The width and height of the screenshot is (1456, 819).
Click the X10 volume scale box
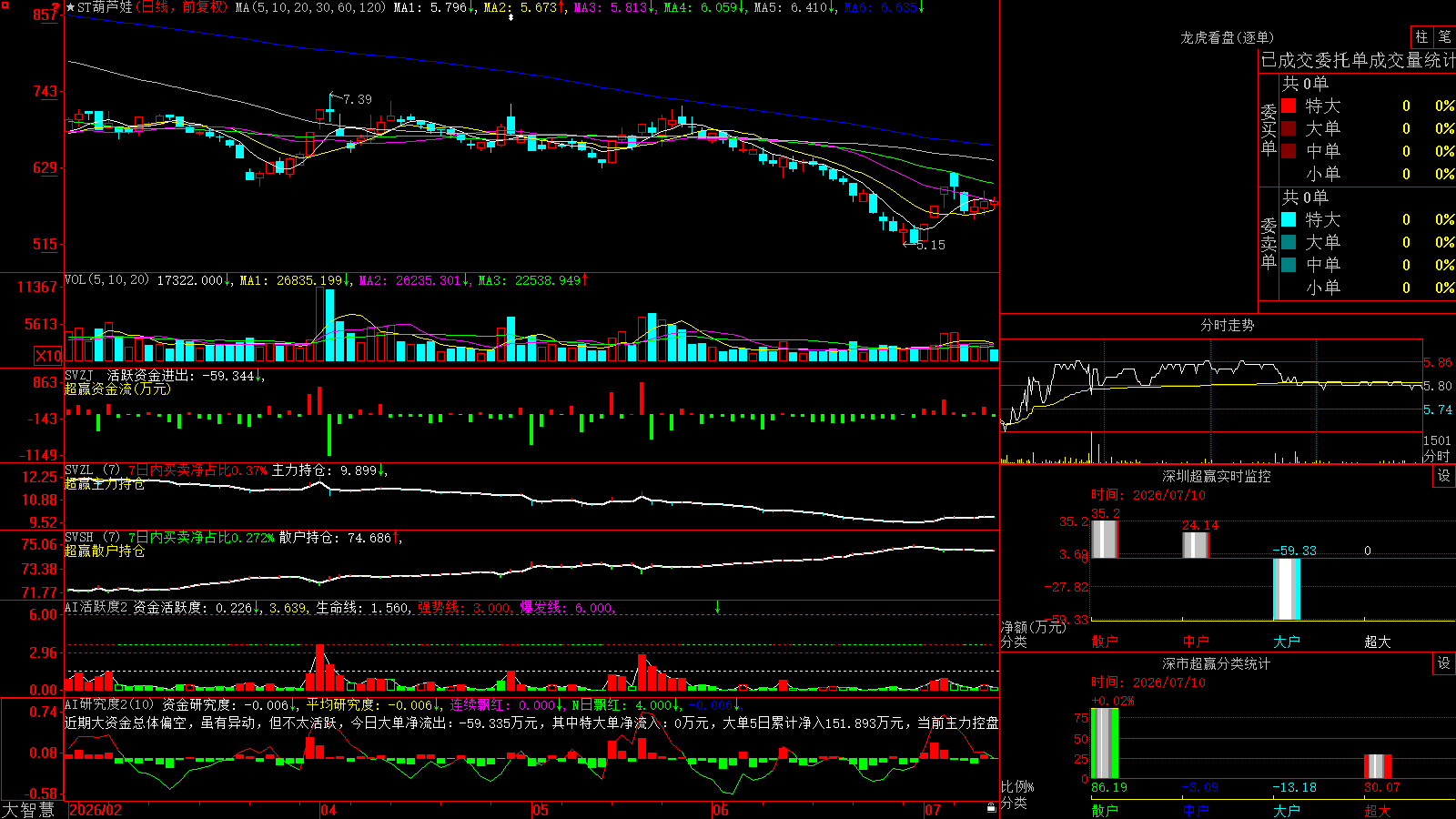click(x=48, y=356)
